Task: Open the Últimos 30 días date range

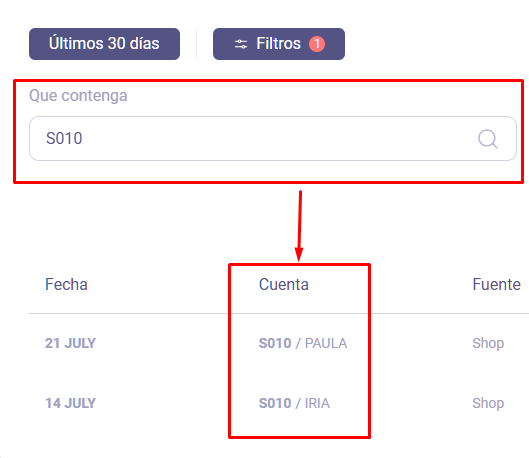Action: tap(104, 44)
